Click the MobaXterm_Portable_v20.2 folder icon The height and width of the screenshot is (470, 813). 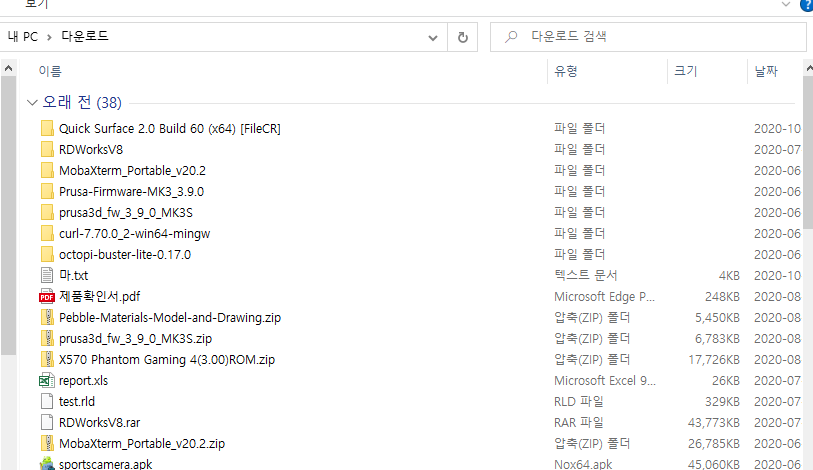[x=47, y=170]
